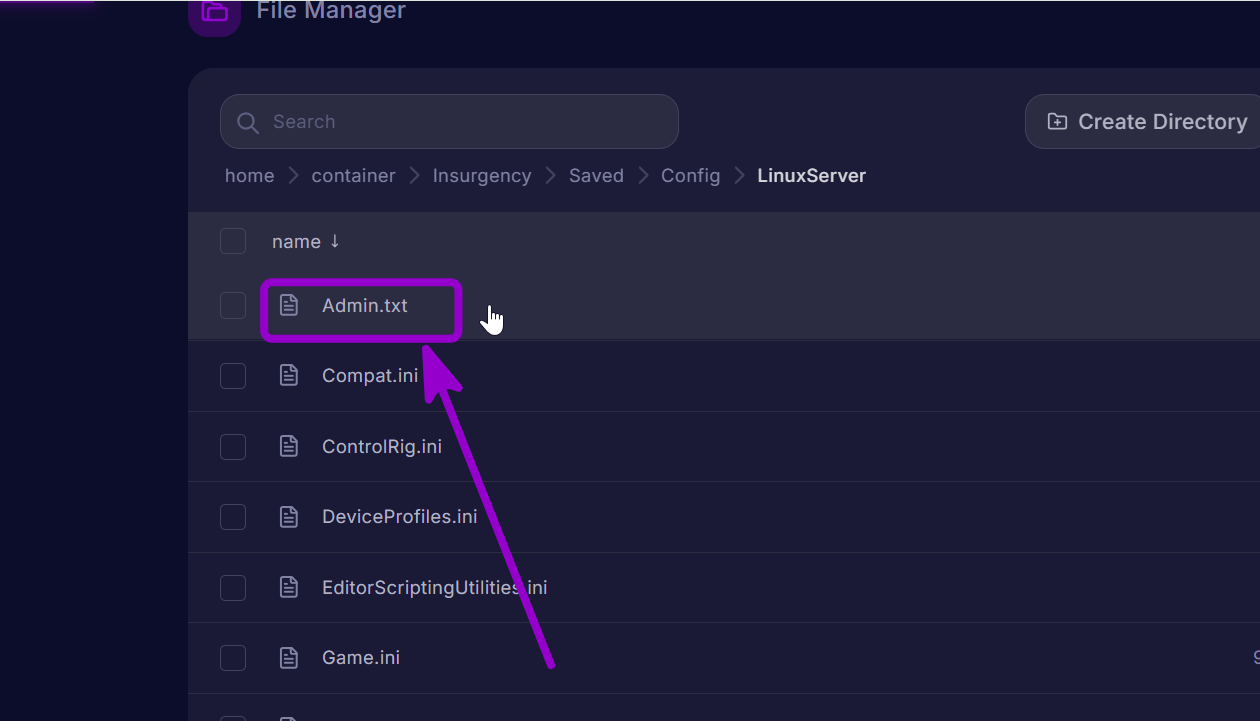Open the EditorScriptingUtilities.ini file

(434, 587)
